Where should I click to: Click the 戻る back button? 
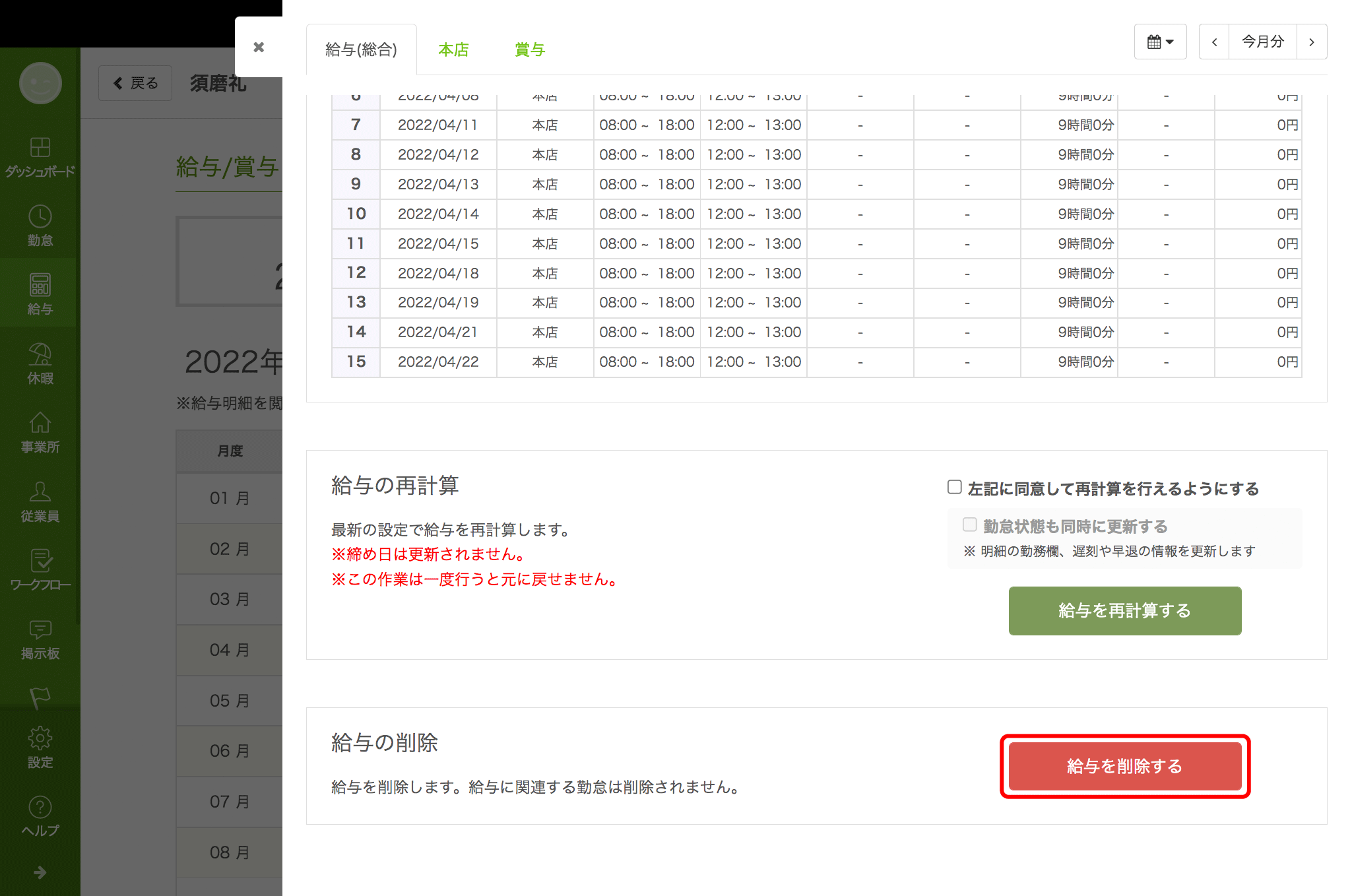(x=135, y=83)
